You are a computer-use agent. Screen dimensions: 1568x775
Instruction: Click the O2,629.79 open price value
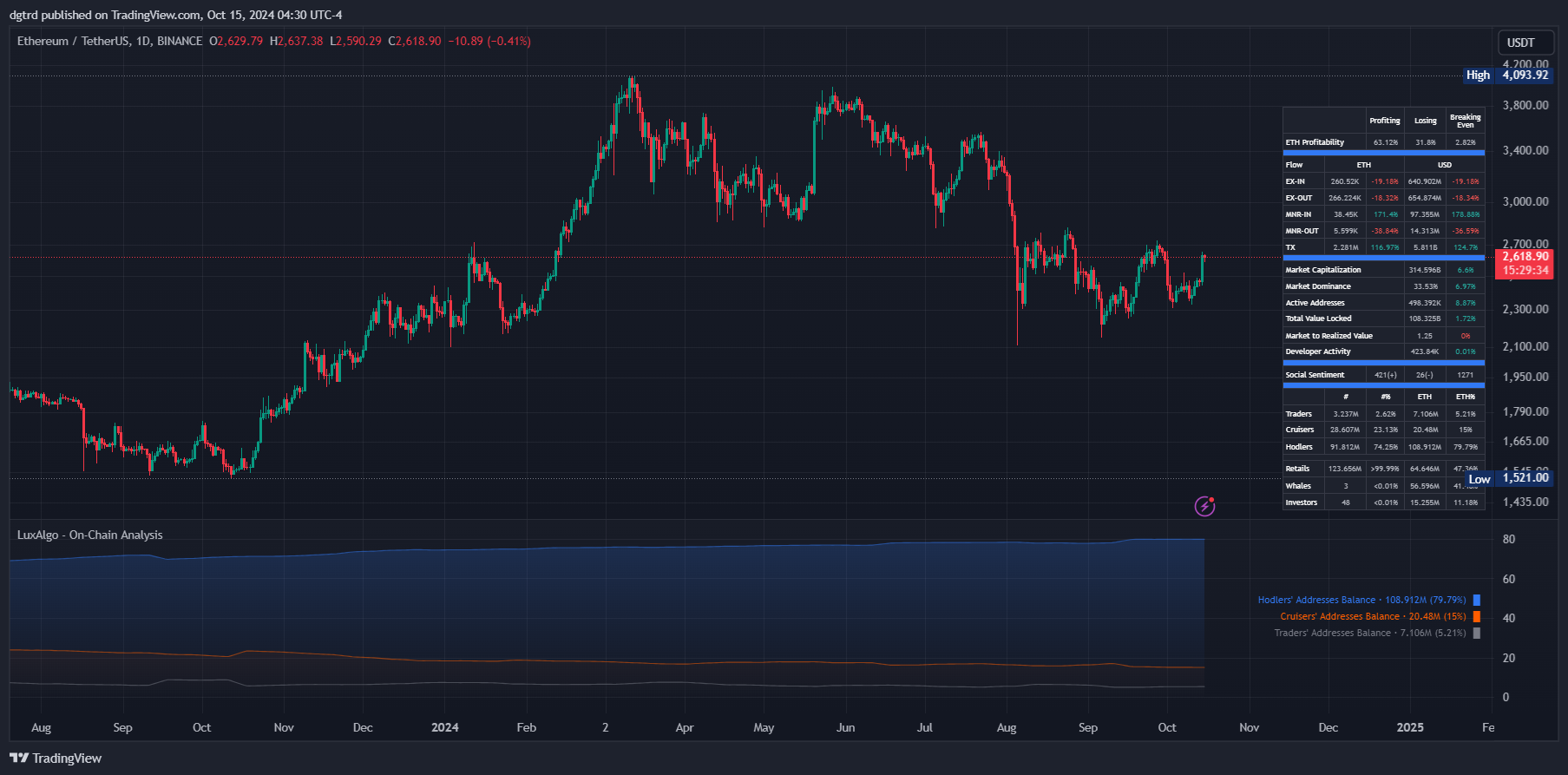[x=236, y=41]
